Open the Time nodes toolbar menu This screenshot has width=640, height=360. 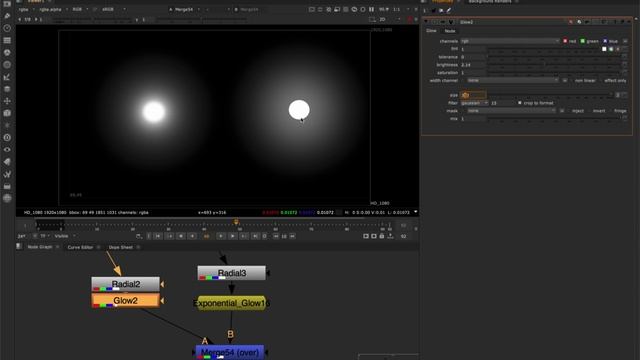7,28
